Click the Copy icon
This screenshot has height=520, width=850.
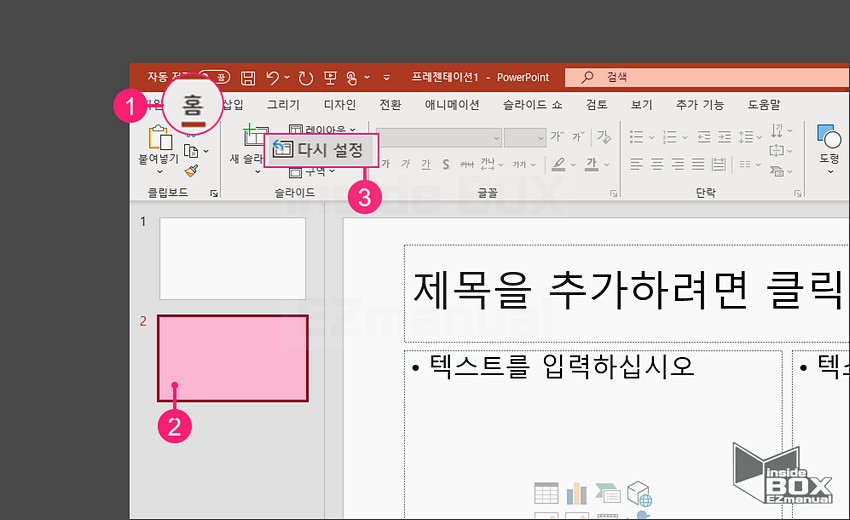click(x=191, y=151)
